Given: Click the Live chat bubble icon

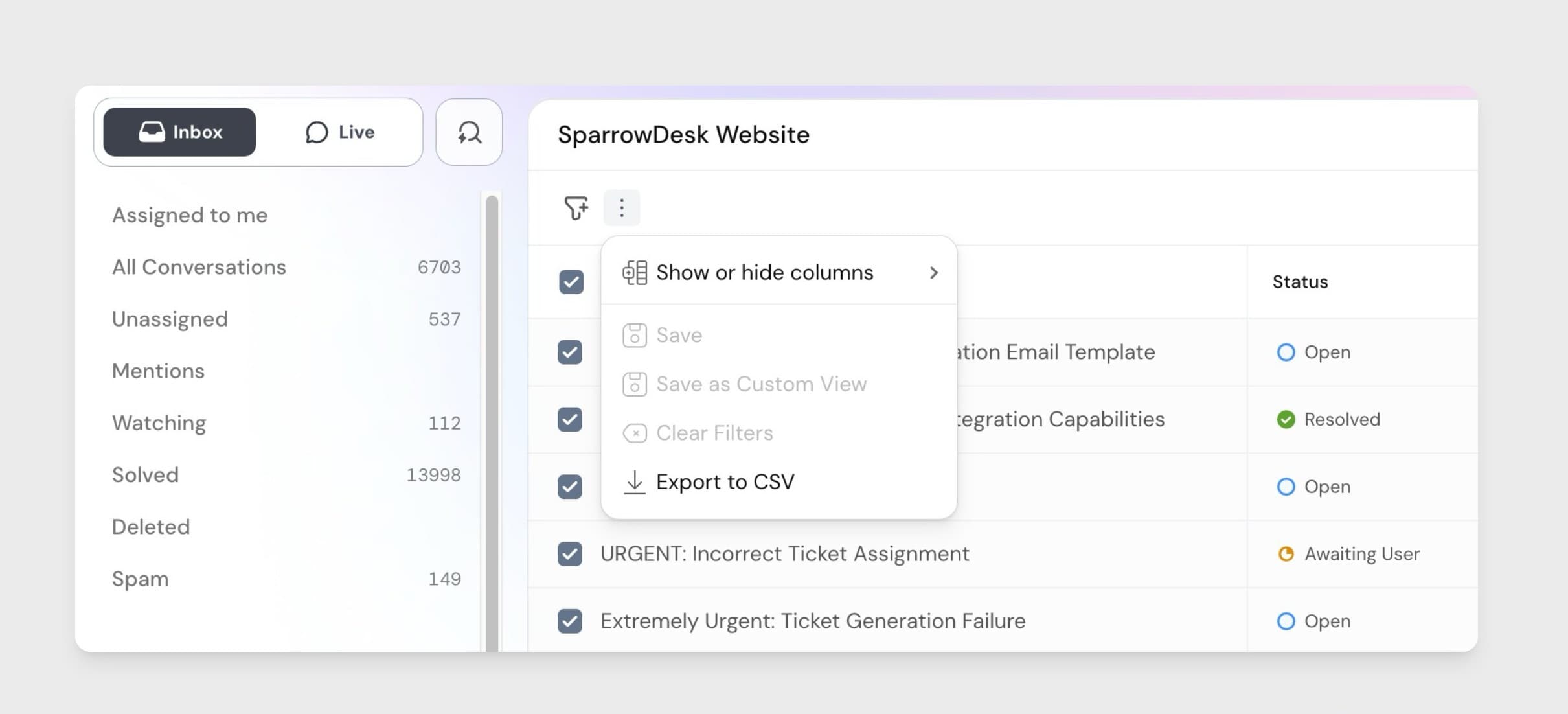Looking at the screenshot, I should 317,132.
